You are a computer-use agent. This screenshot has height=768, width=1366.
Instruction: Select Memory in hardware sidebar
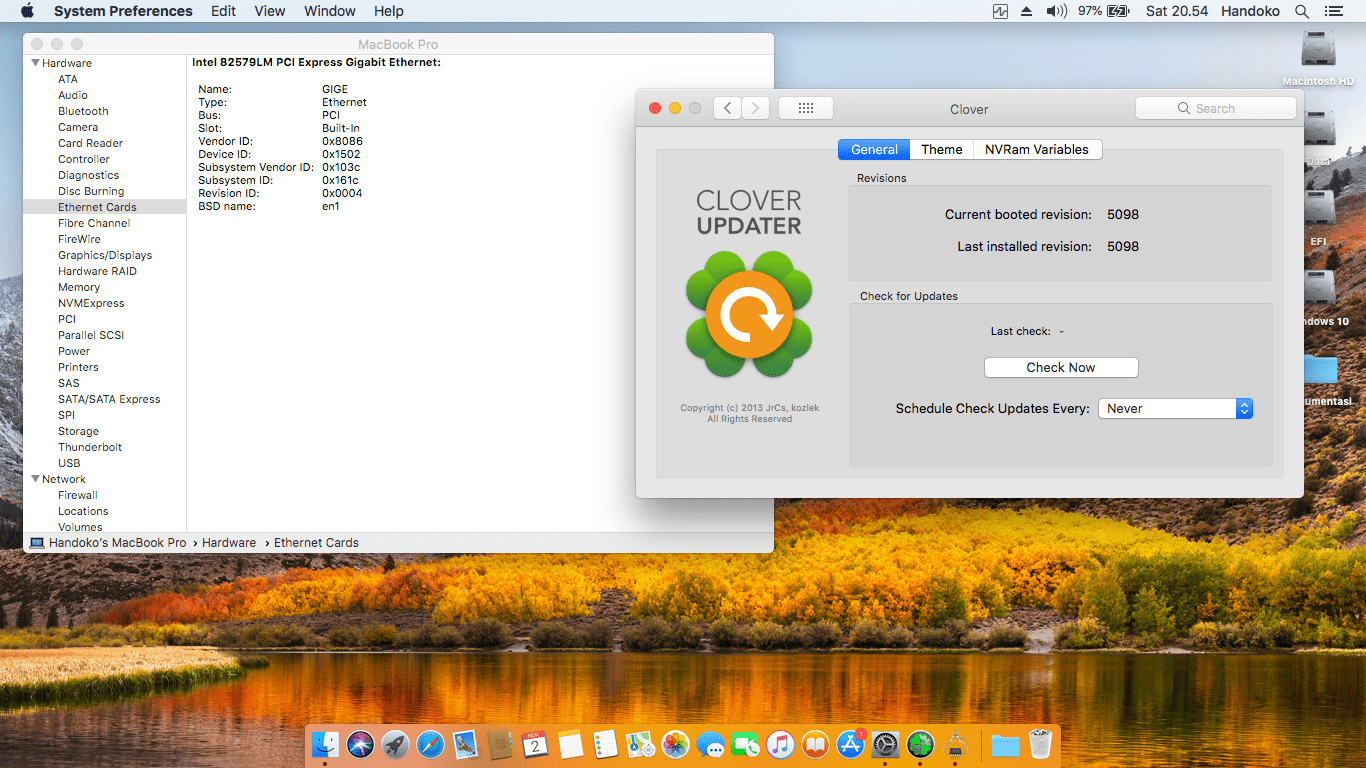(79, 287)
